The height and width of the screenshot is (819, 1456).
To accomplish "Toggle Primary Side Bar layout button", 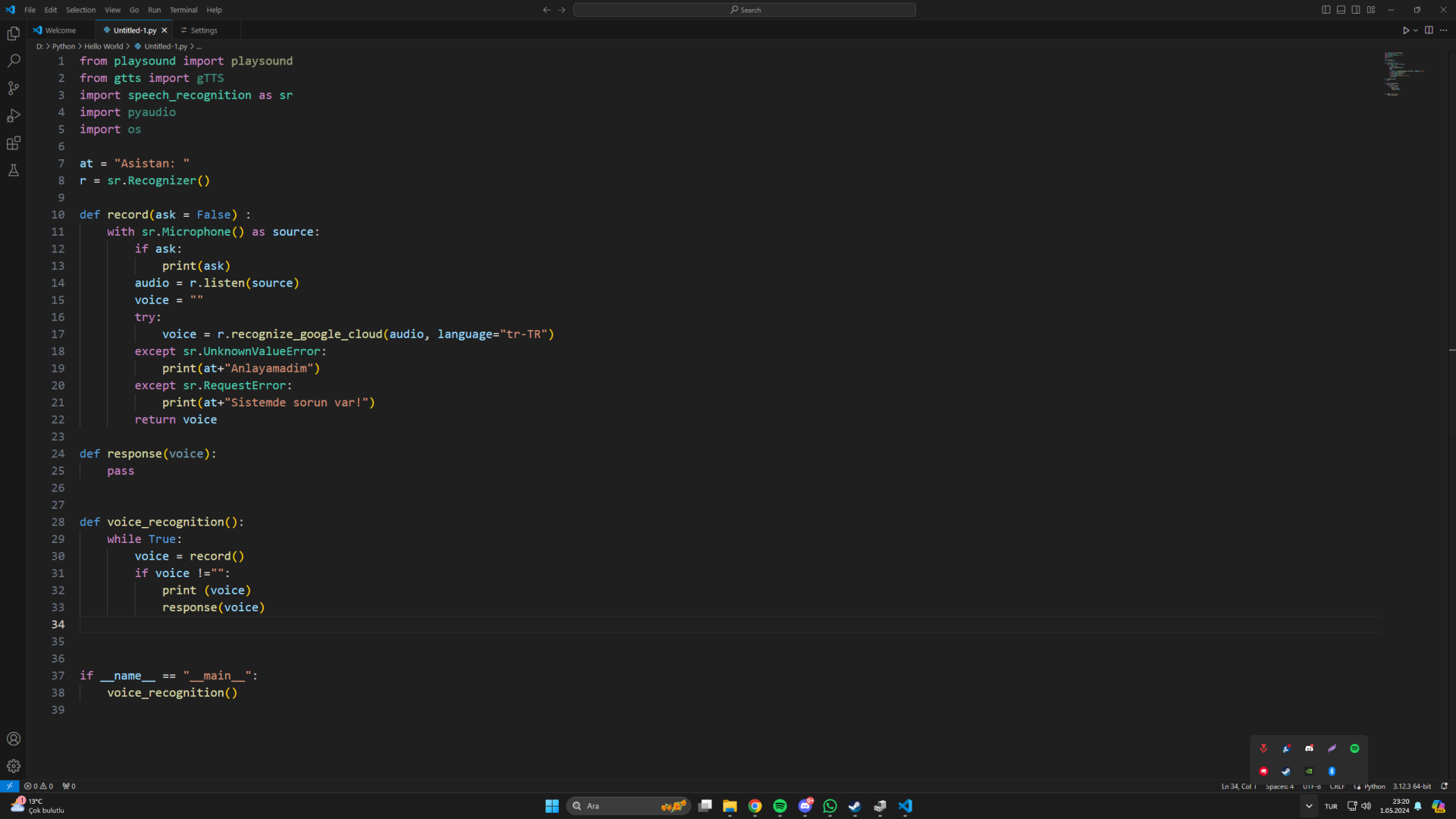I will tap(1326, 10).
